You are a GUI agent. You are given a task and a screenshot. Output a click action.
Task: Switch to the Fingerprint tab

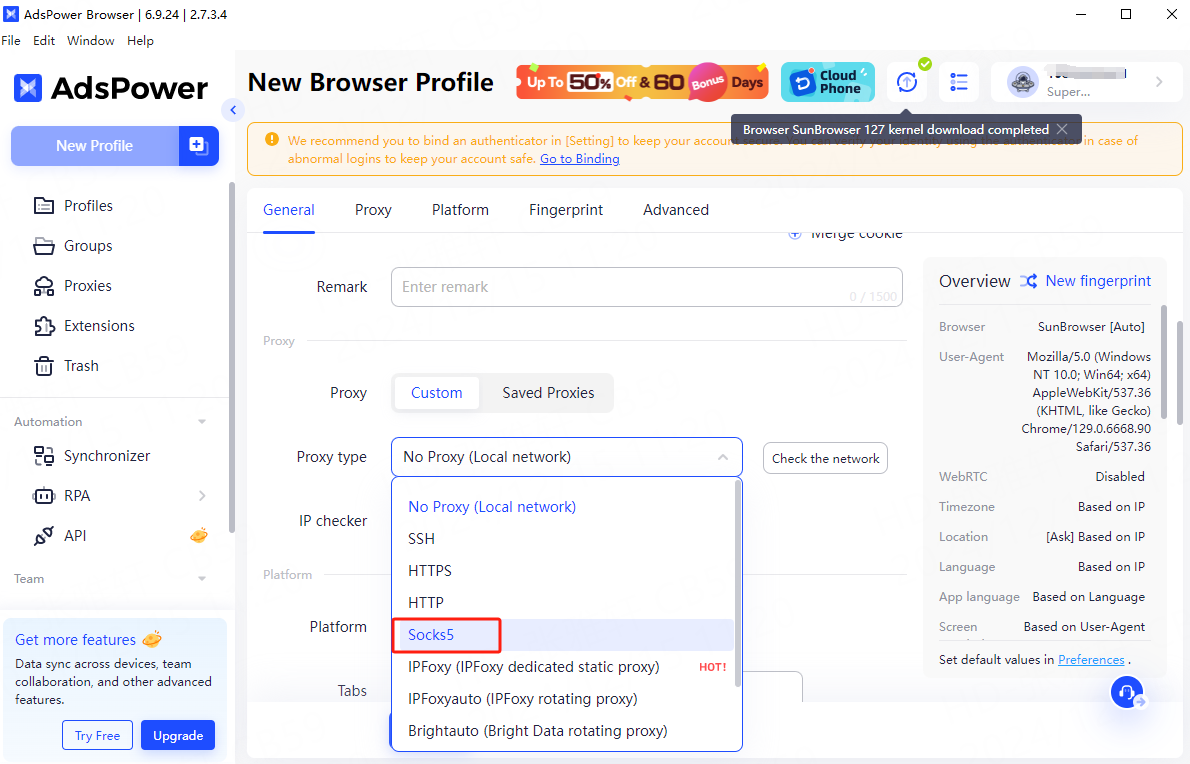coord(565,210)
